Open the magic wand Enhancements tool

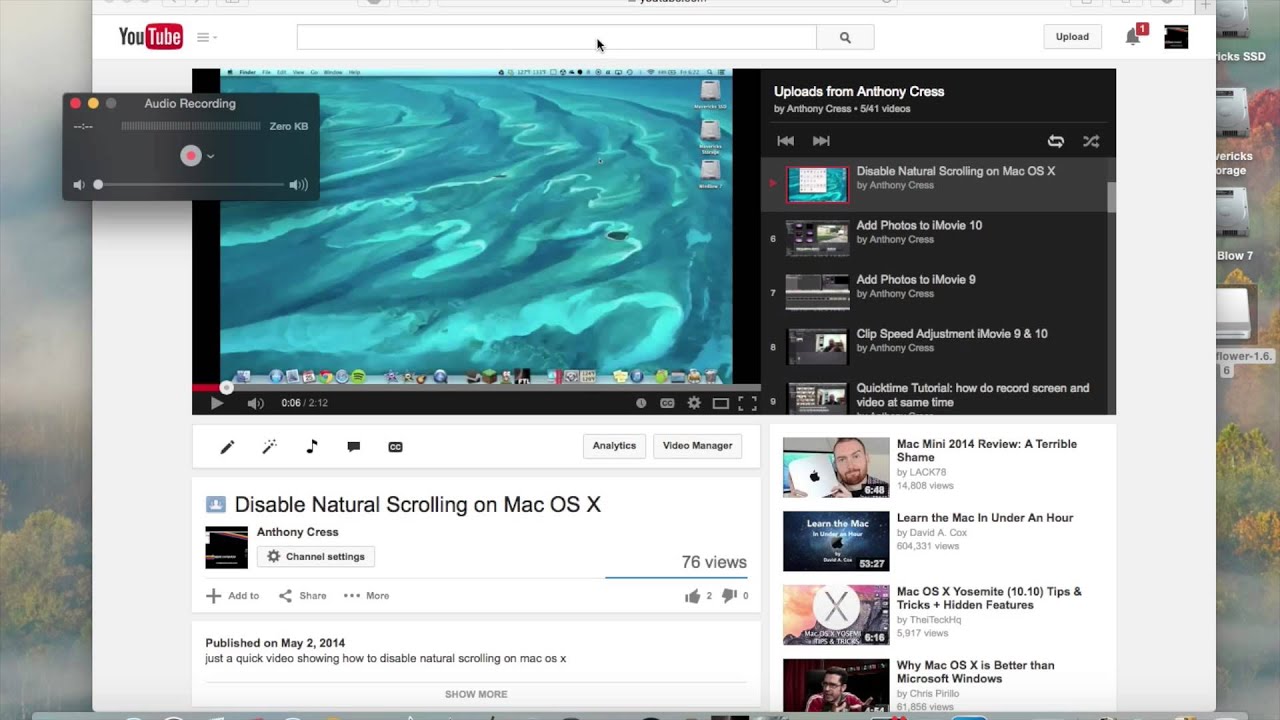coord(269,447)
